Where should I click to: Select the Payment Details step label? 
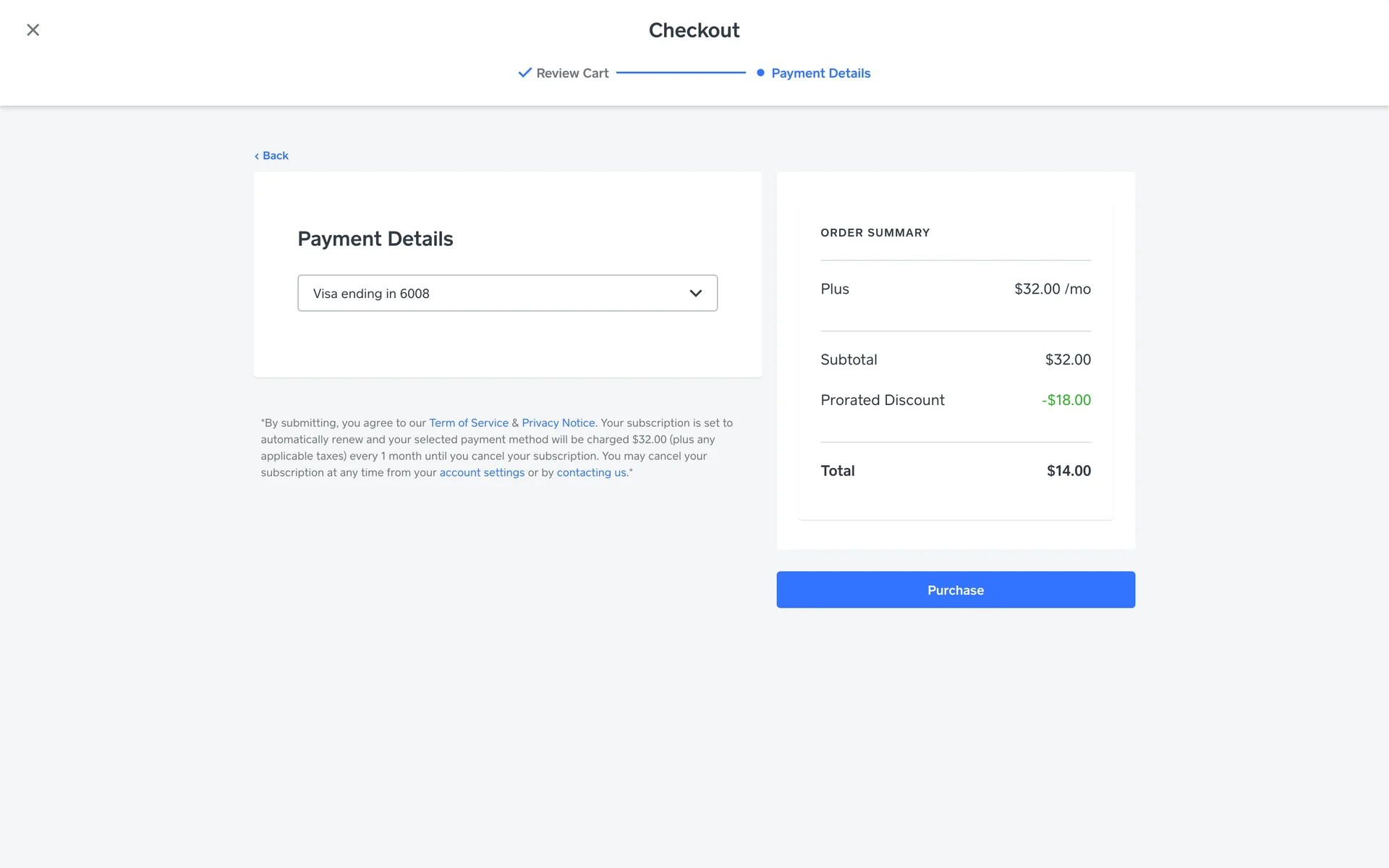point(820,73)
